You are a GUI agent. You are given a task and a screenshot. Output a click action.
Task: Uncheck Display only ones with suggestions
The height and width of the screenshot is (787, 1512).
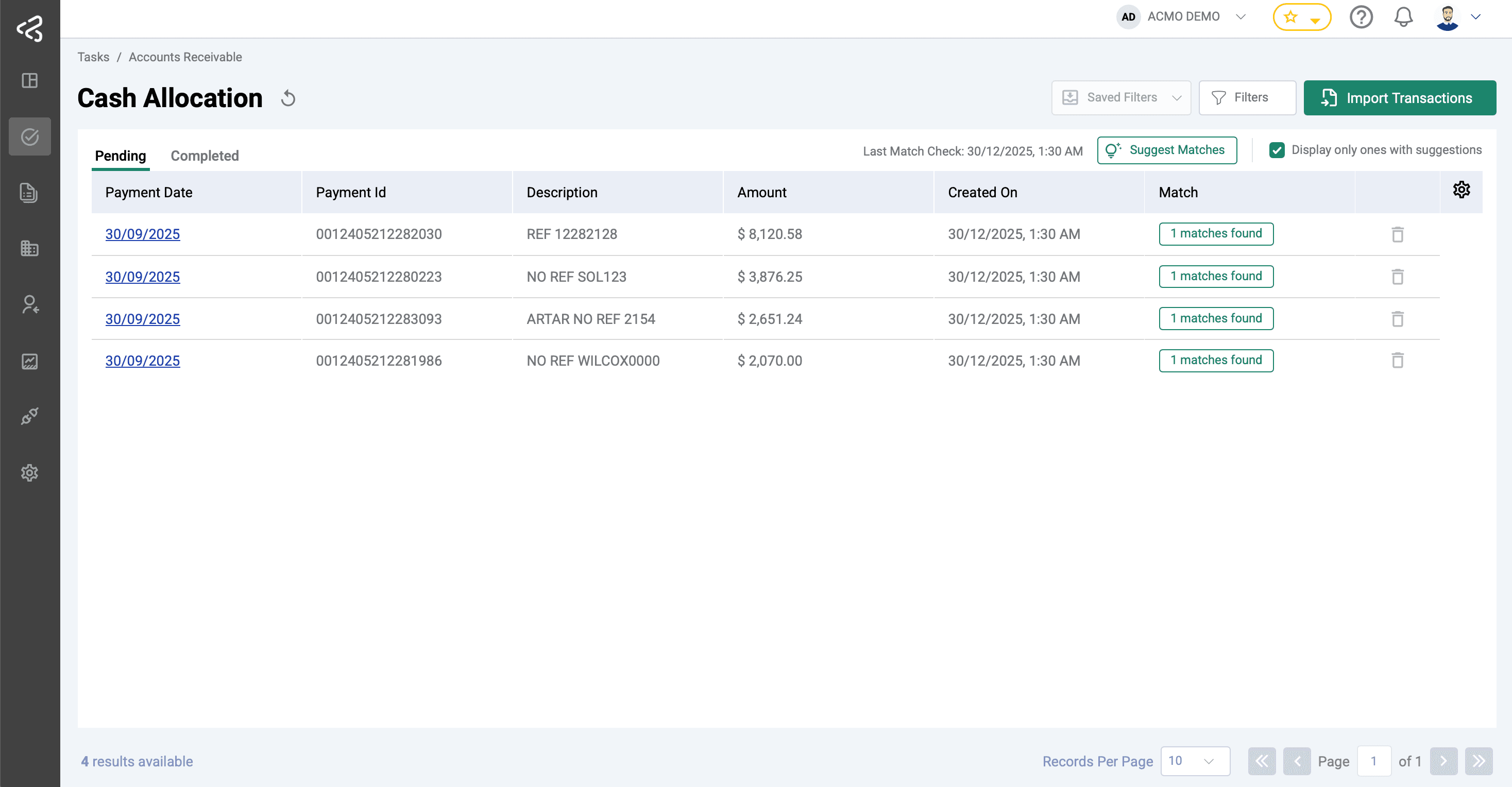pos(1277,150)
